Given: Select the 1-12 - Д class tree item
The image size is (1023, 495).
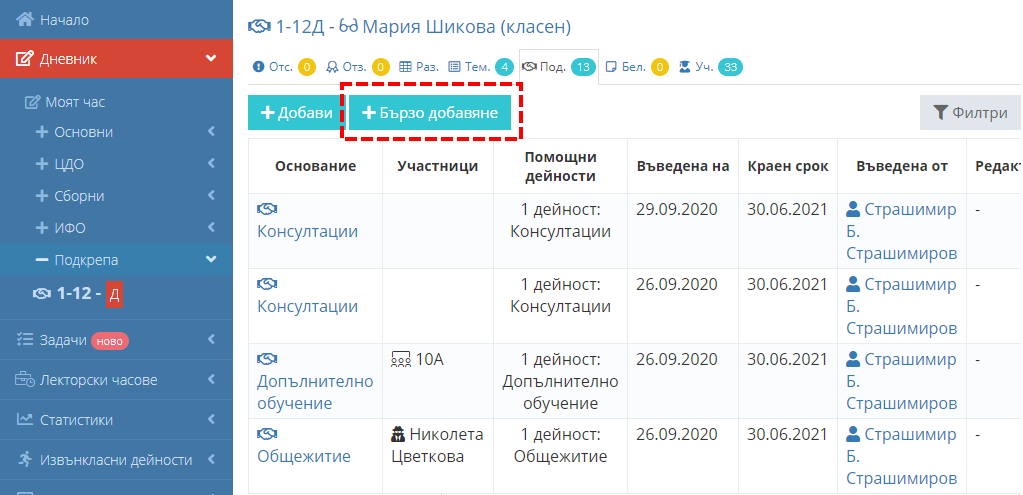Looking at the screenshot, I should click(78, 294).
